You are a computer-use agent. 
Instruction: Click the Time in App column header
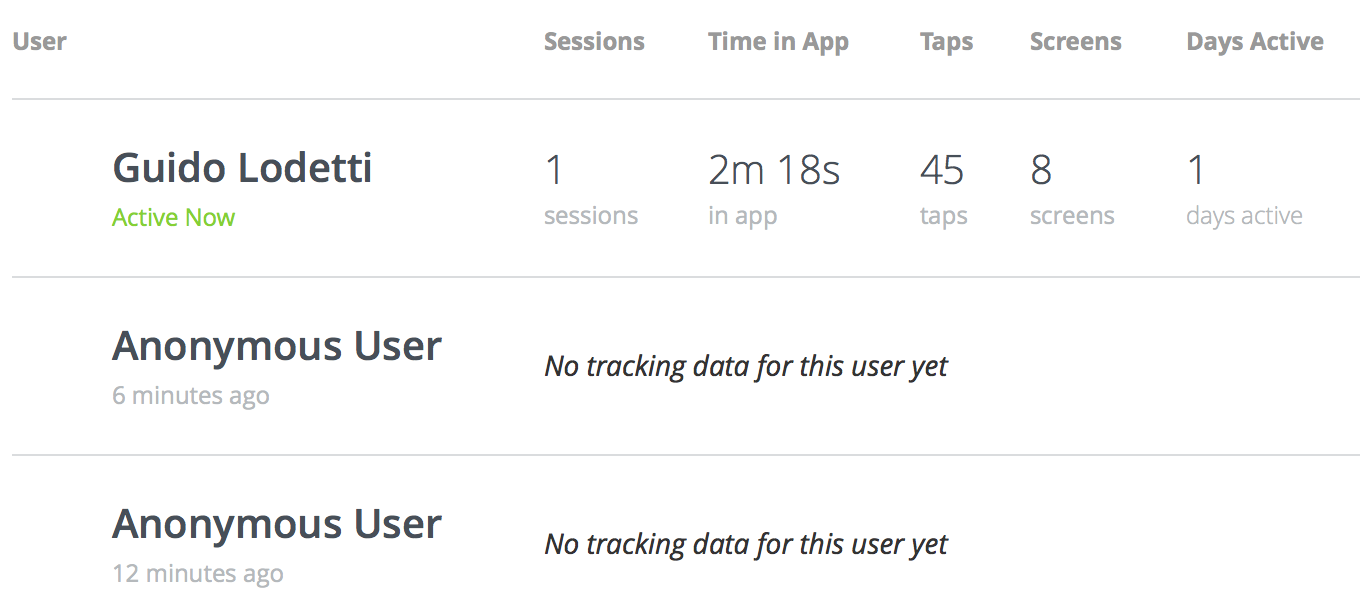(778, 42)
